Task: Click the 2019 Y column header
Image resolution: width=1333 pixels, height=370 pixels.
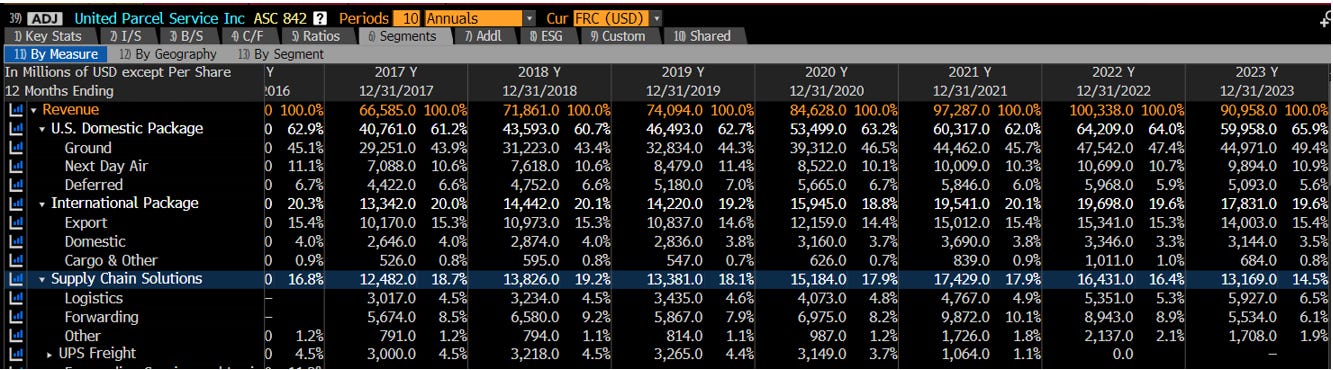Action: click(x=683, y=73)
